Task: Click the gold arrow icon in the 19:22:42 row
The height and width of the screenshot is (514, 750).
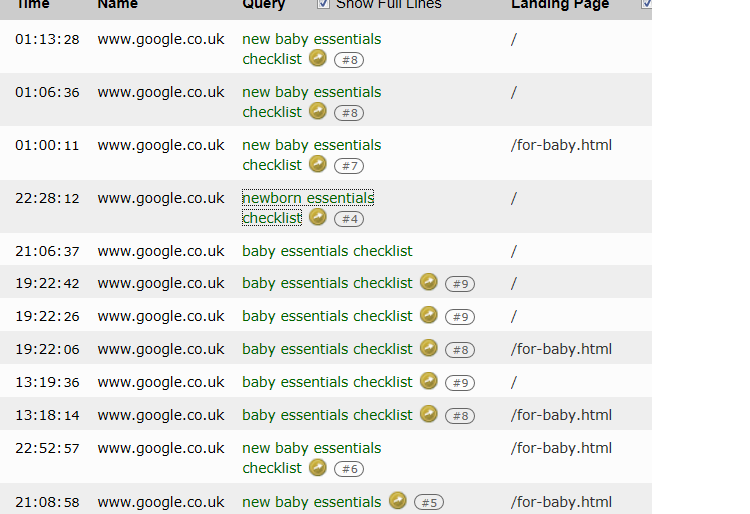Action: (429, 282)
